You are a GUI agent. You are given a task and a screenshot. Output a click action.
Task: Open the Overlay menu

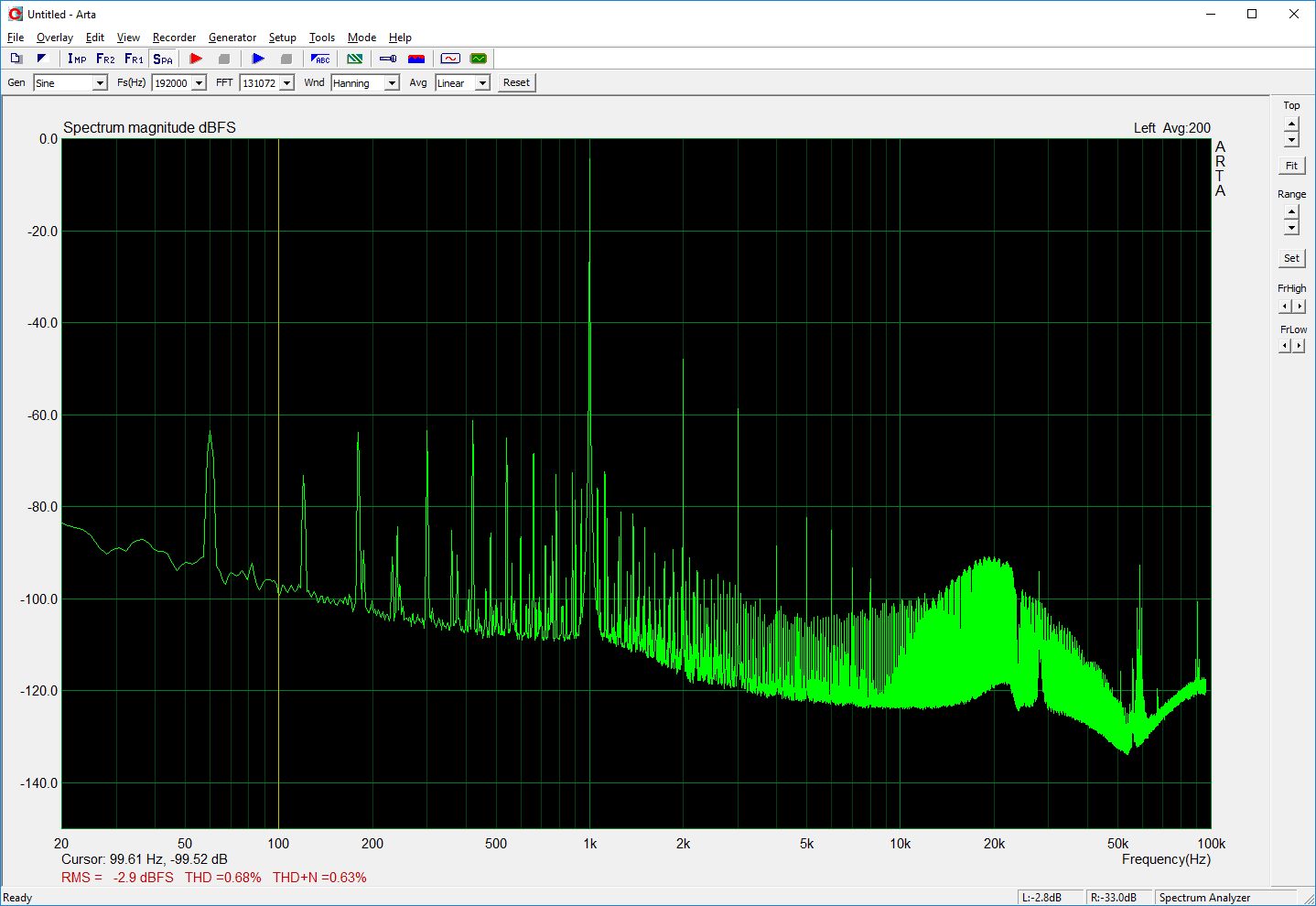click(x=55, y=38)
